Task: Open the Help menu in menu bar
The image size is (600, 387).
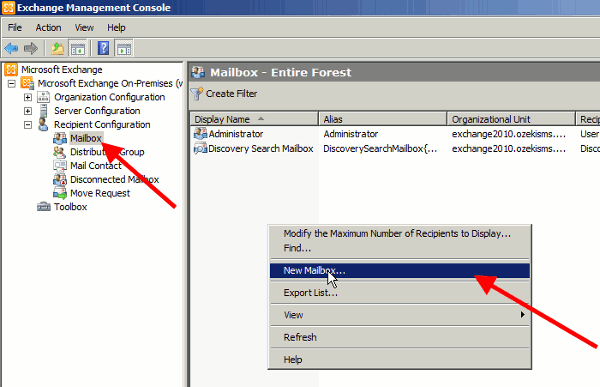Action: pos(116,28)
